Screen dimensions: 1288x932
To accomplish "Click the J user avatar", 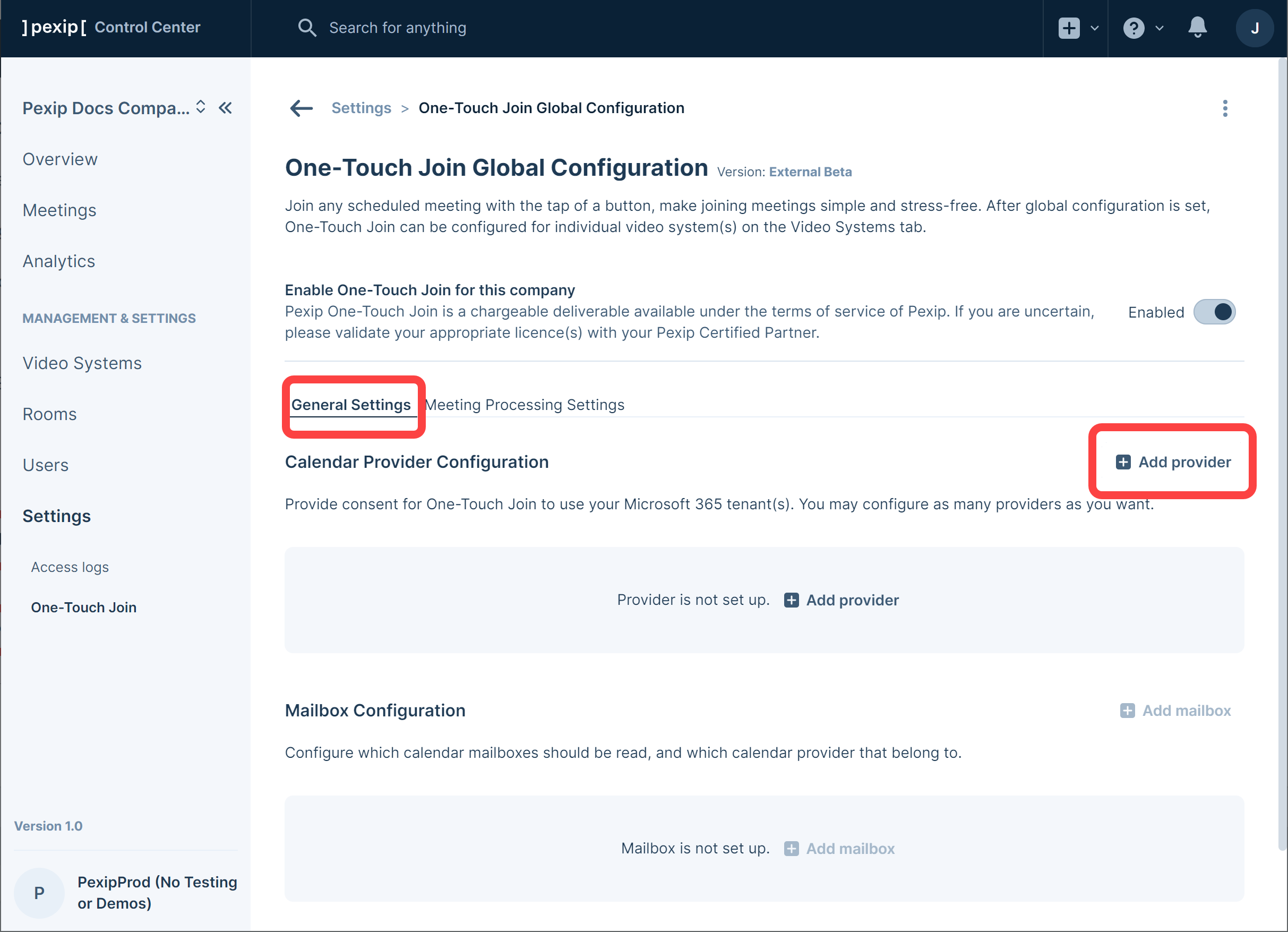I will tap(1254, 28).
